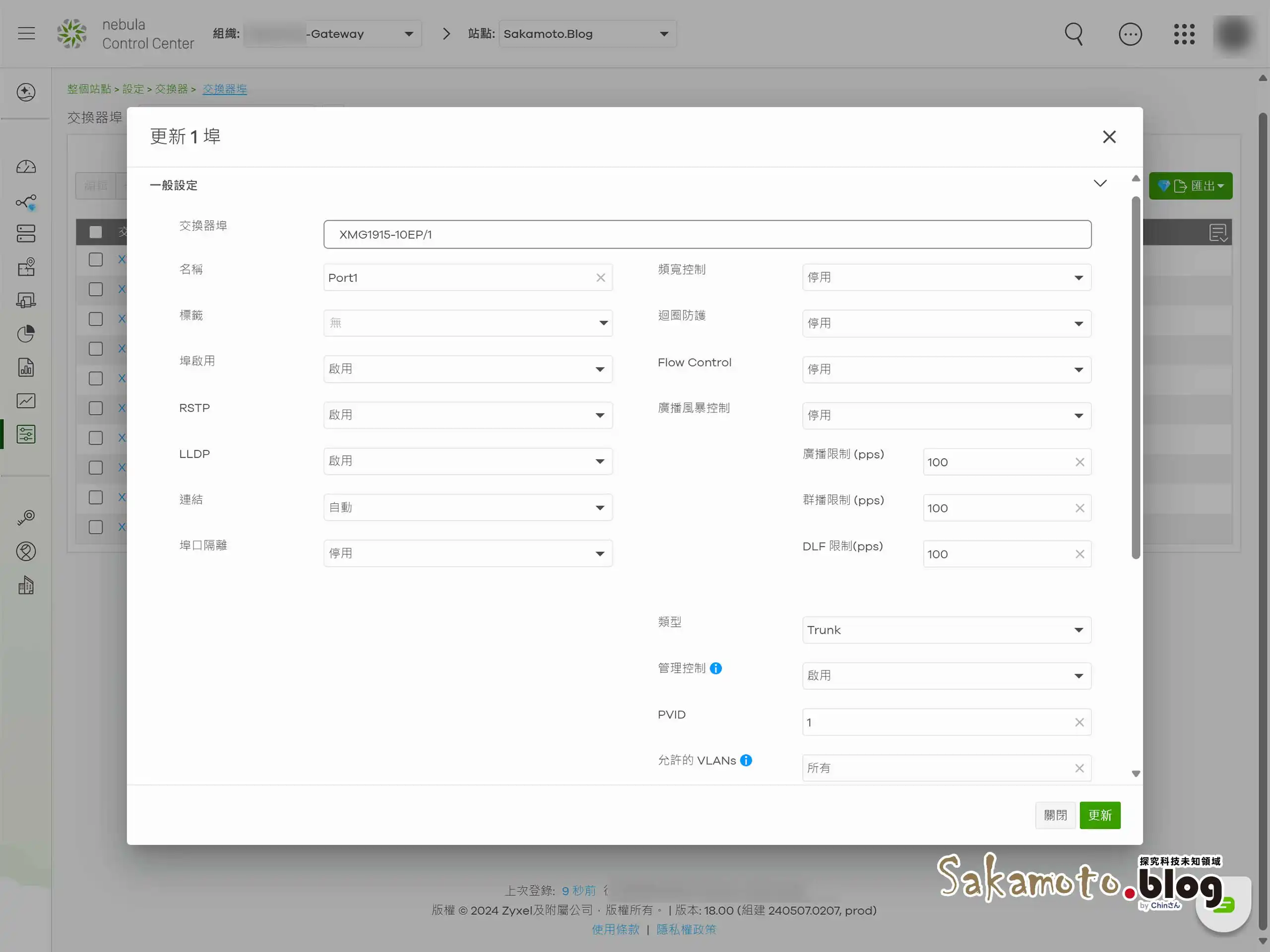This screenshot has height=952, width=1270.
Task: Open the RSTP dropdown
Action: tap(467, 415)
